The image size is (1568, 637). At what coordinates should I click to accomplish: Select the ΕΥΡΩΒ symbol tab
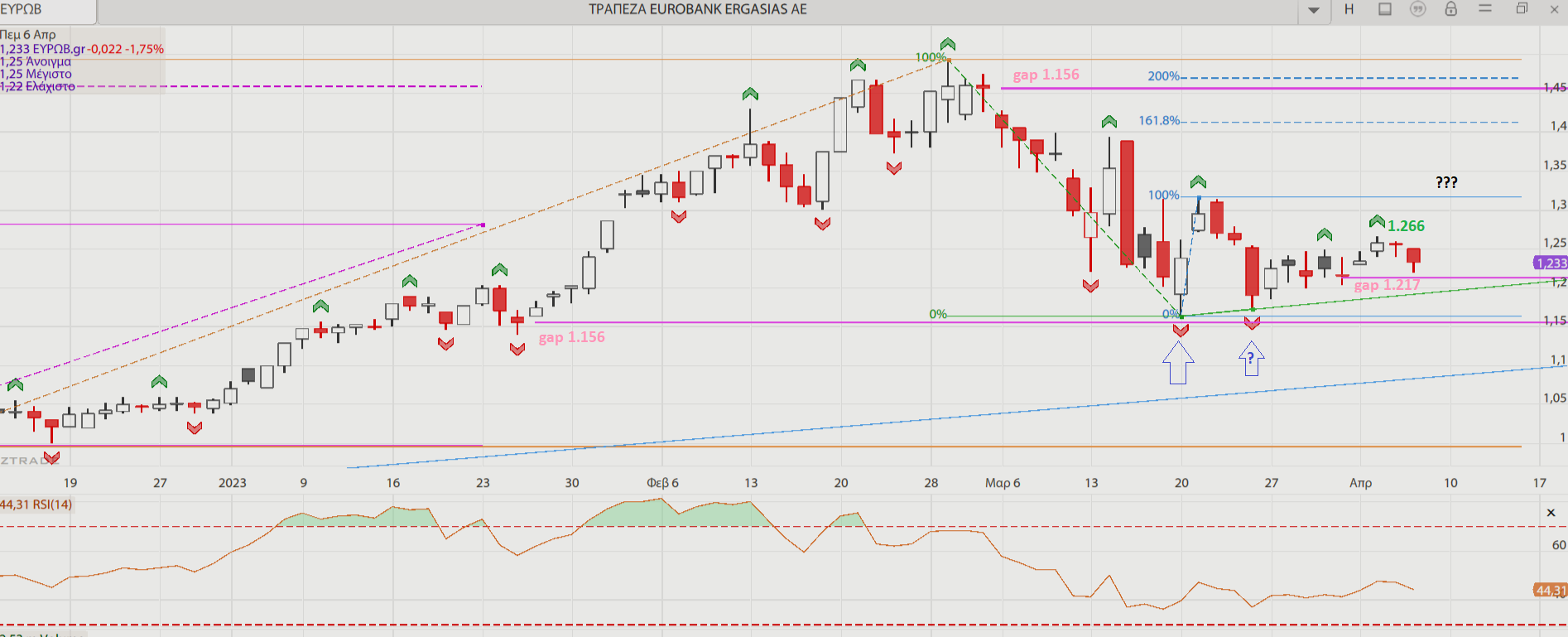click(22, 9)
